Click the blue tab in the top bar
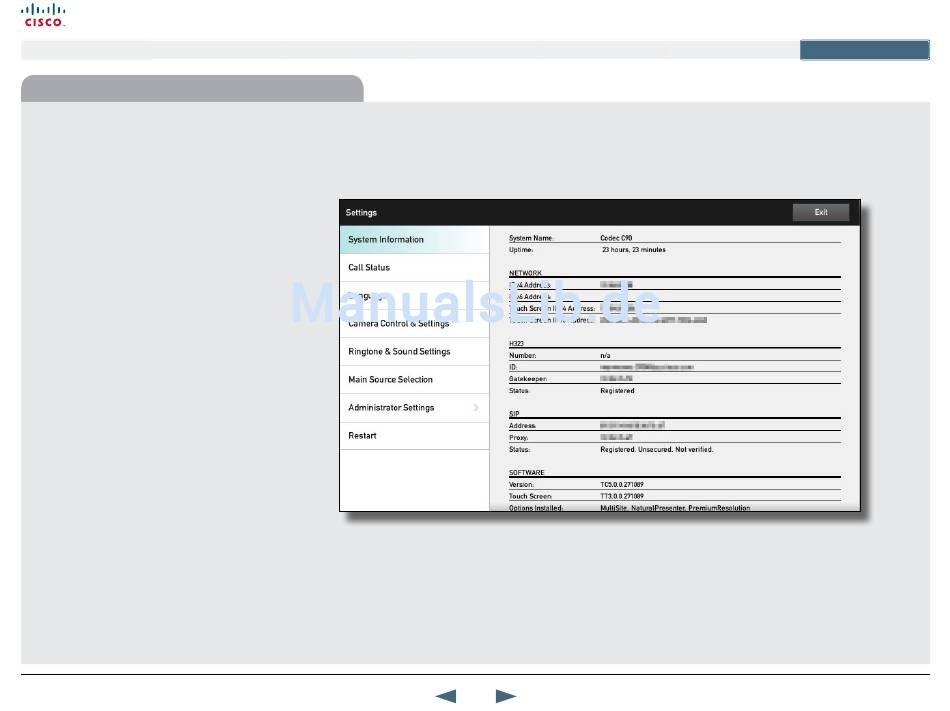Screen dimensions: 950x711 865,50
